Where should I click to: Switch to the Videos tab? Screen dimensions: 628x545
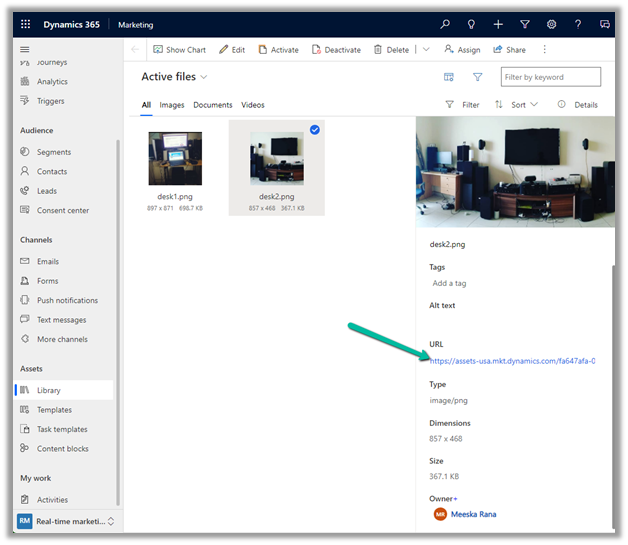point(253,105)
